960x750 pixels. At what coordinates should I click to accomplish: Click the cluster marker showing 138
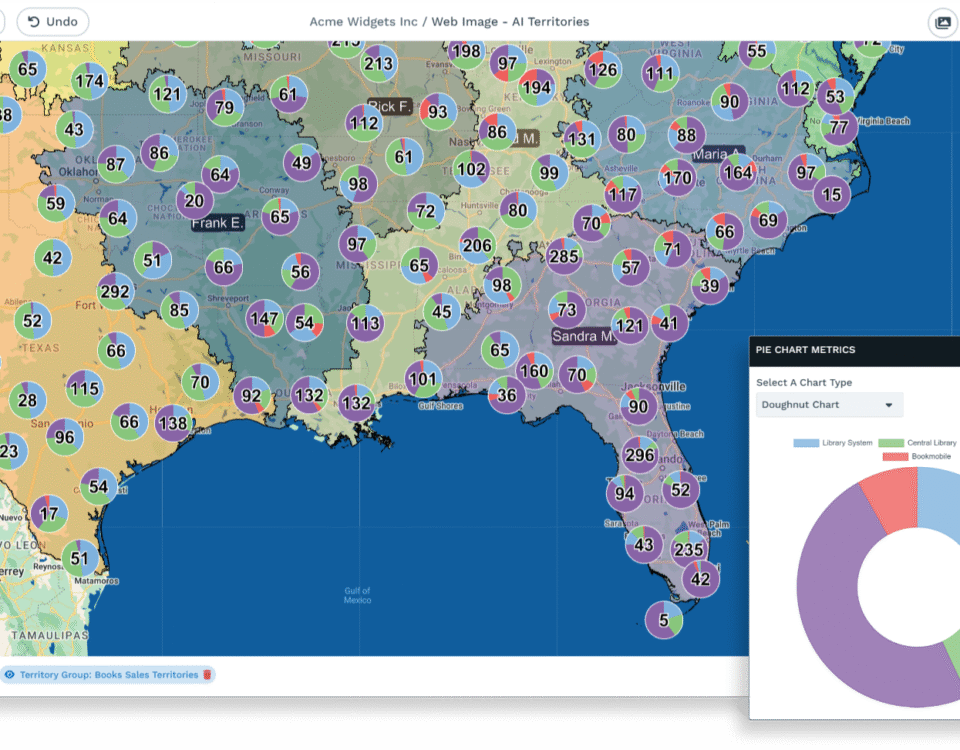tap(173, 423)
